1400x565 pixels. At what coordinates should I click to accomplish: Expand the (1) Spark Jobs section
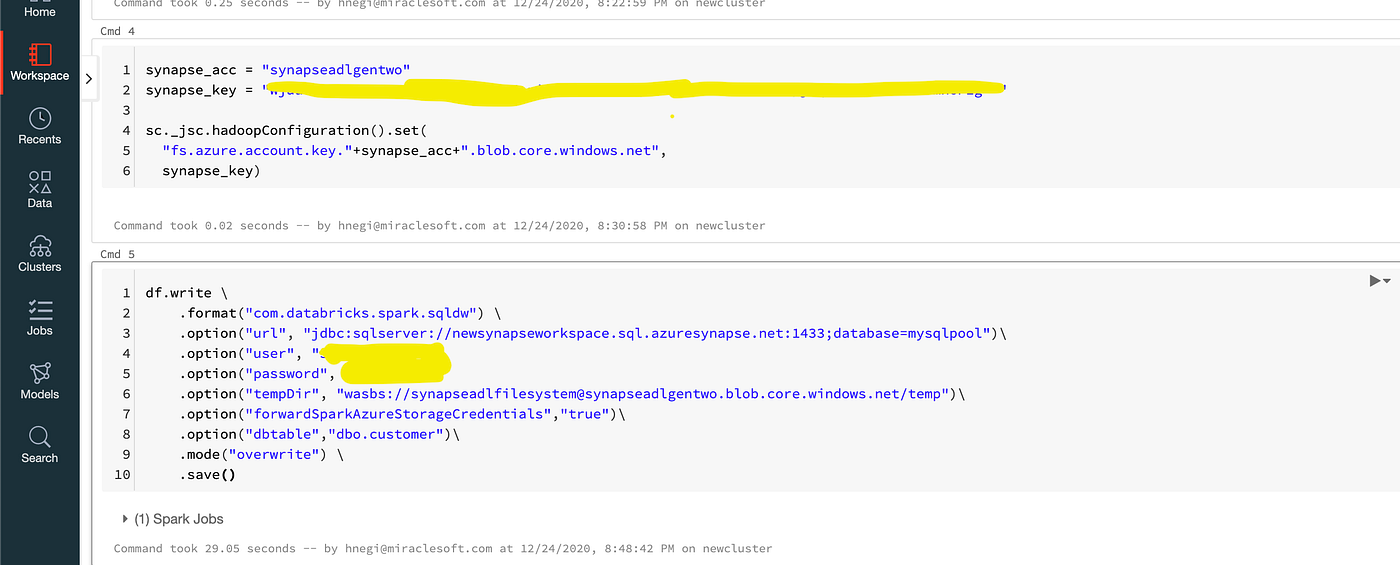(173, 519)
